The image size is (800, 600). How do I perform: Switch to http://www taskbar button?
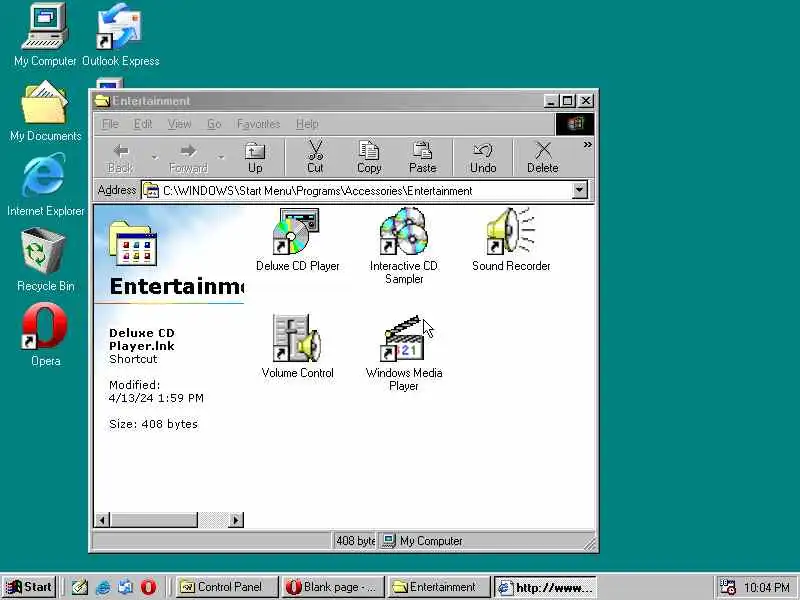pos(545,587)
